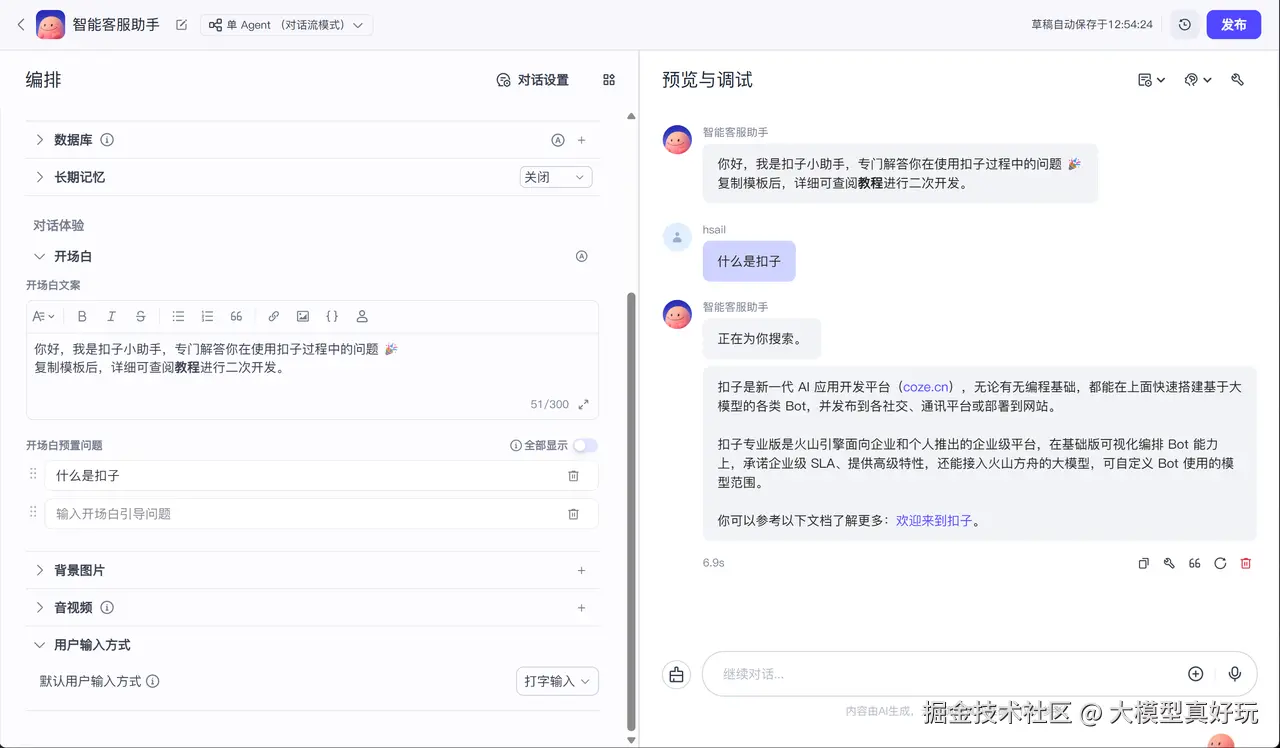Show info tooltip next to 数据库

(x=107, y=140)
